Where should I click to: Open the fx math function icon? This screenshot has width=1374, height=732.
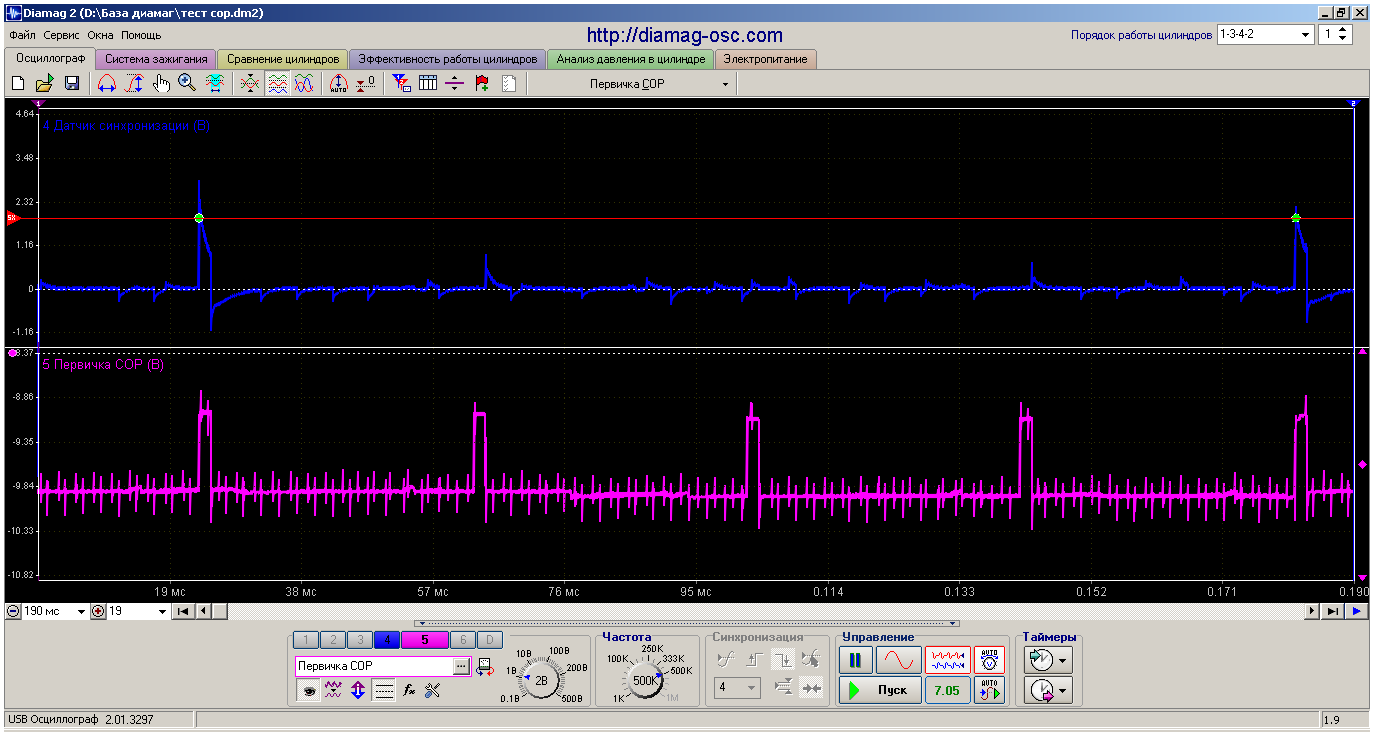tap(409, 690)
